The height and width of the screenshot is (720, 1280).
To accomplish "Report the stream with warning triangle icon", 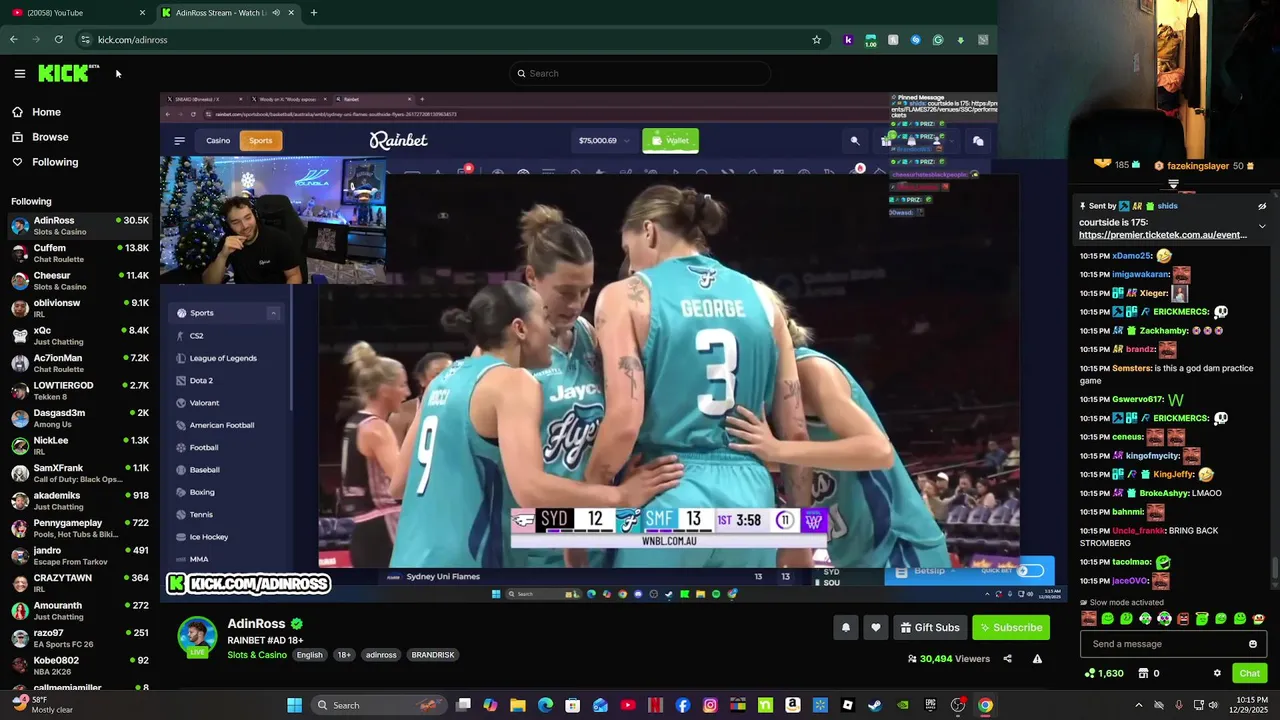I will pyautogui.click(x=1037, y=659).
